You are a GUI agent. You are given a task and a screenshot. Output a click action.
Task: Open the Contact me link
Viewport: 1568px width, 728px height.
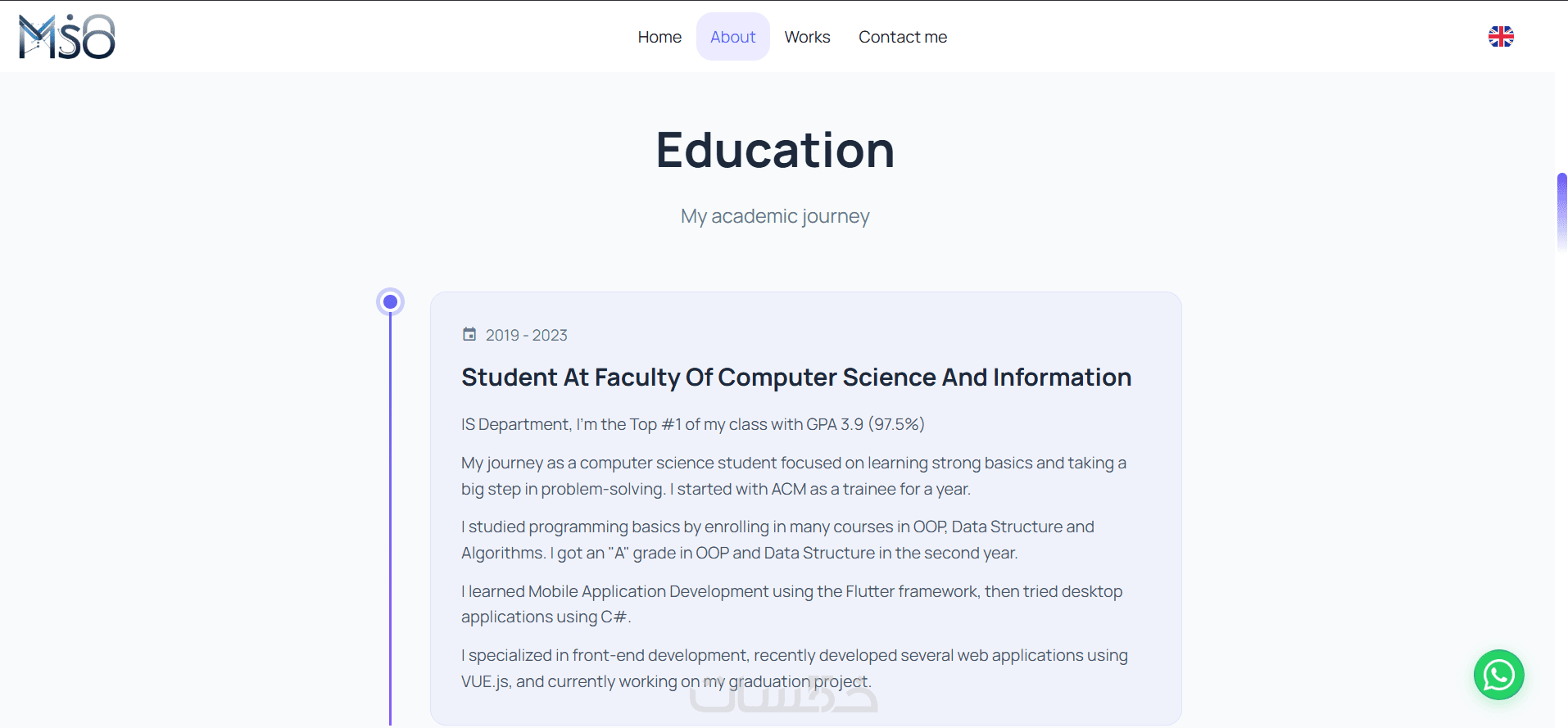[x=902, y=37]
